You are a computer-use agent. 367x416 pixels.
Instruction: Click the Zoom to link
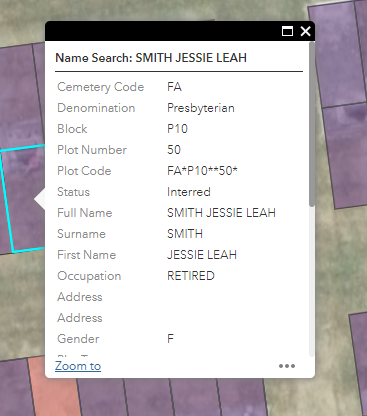pos(78,366)
